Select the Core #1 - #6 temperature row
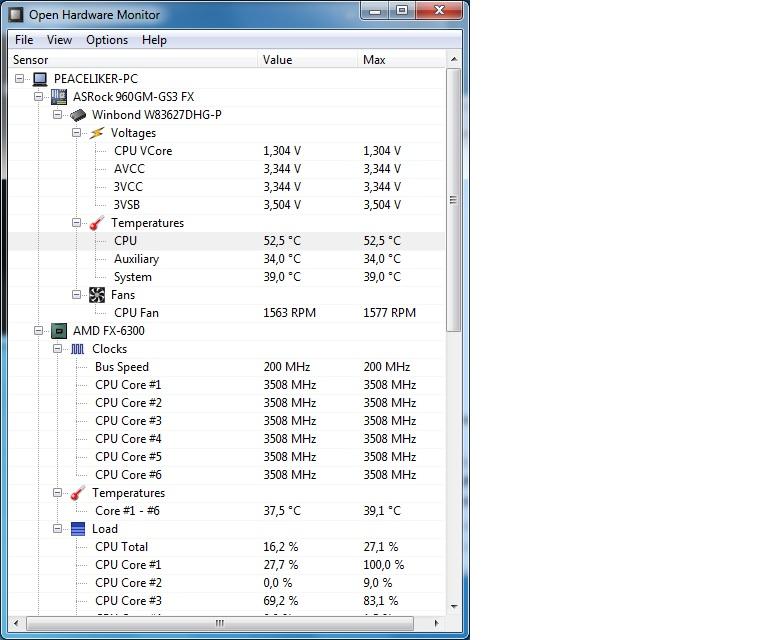The width and height of the screenshot is (768, 640). point(227,511)
